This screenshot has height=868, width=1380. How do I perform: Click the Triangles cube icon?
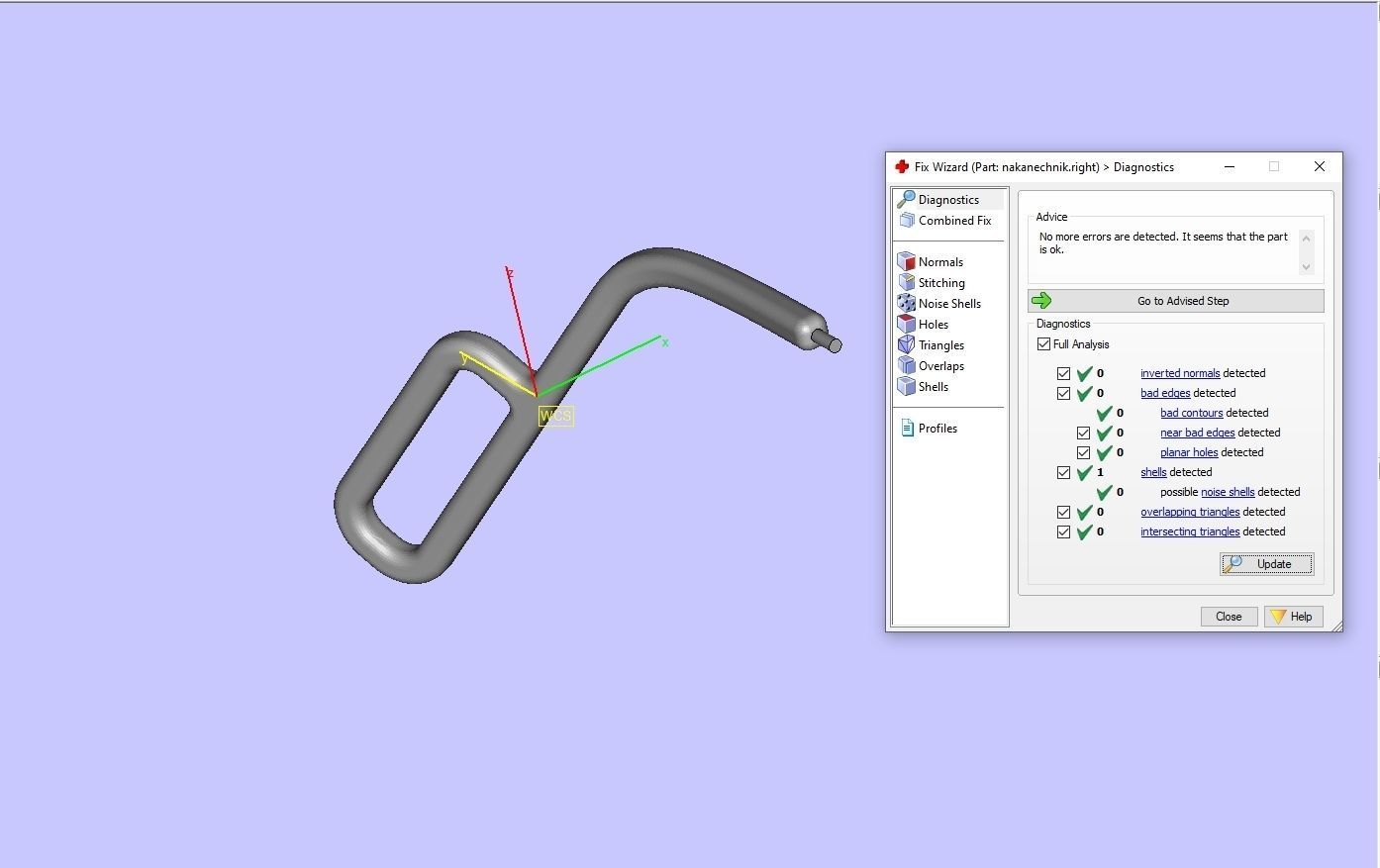click(x=906, y=345)
